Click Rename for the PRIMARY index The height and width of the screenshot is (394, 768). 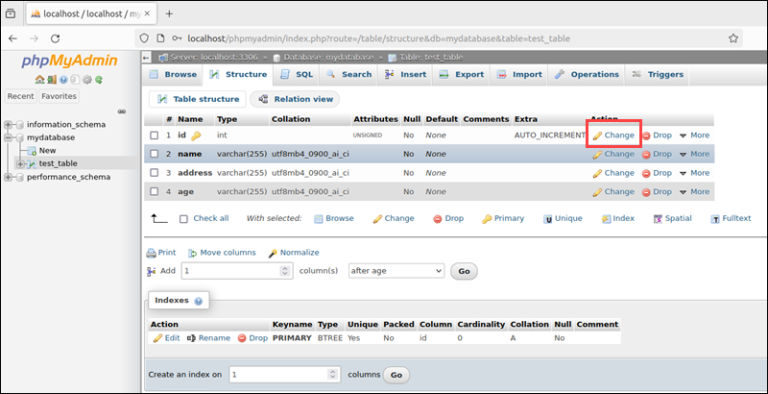coord(209,338)
